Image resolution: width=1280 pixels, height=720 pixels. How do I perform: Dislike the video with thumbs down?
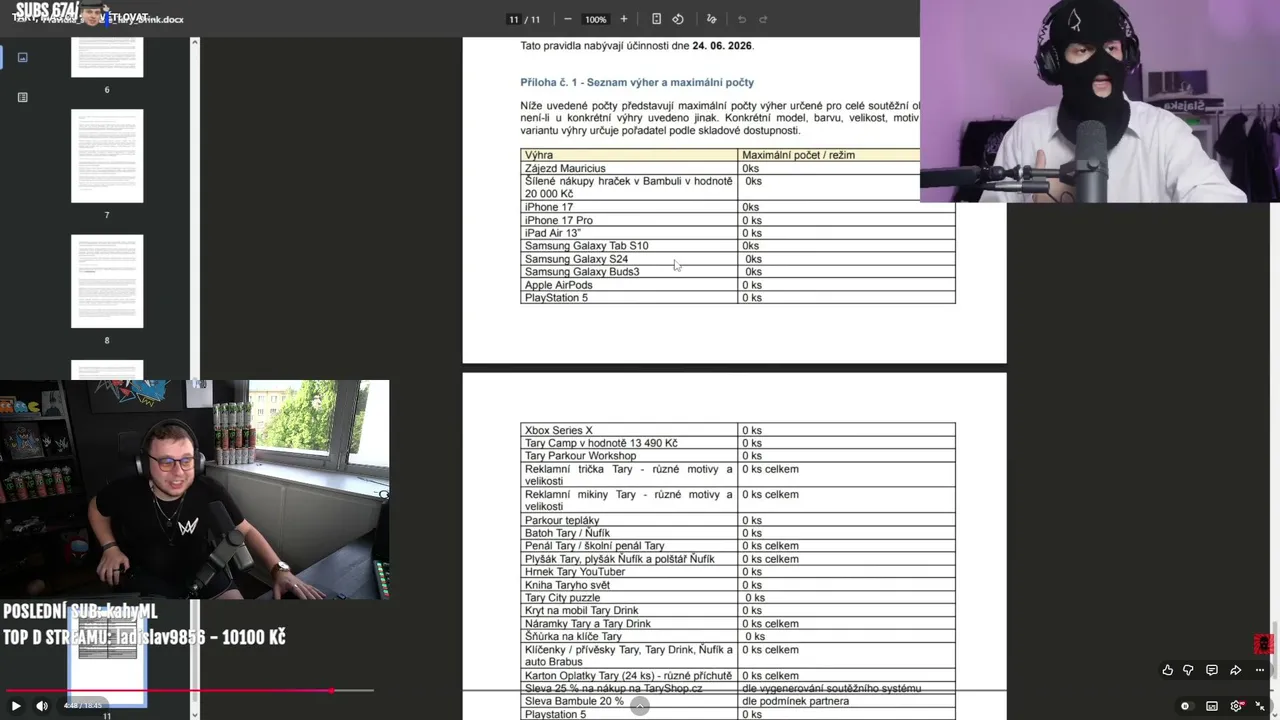click(1188, 670)
